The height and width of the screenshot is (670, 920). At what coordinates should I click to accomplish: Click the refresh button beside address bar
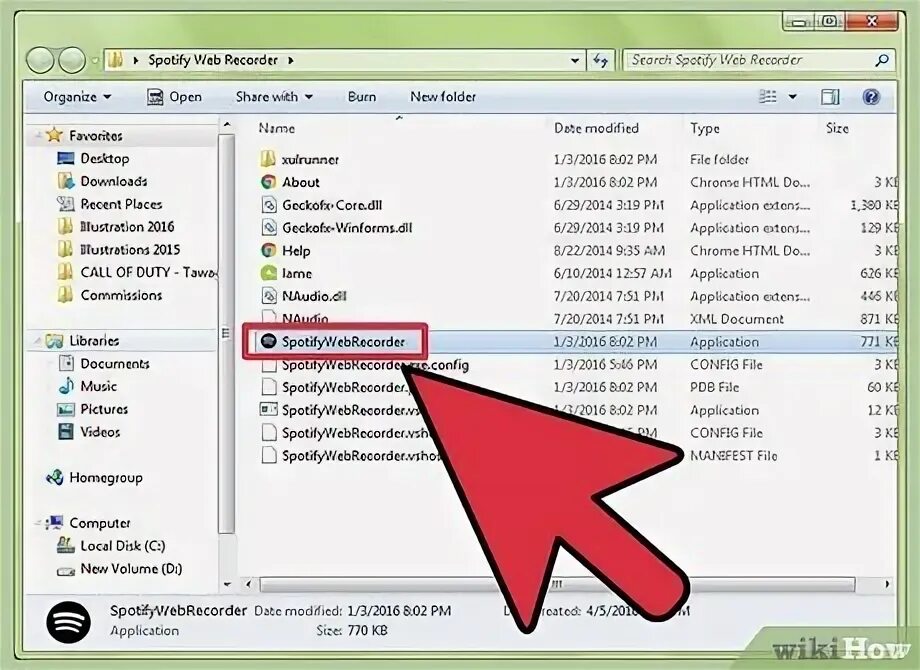[600, 60]
